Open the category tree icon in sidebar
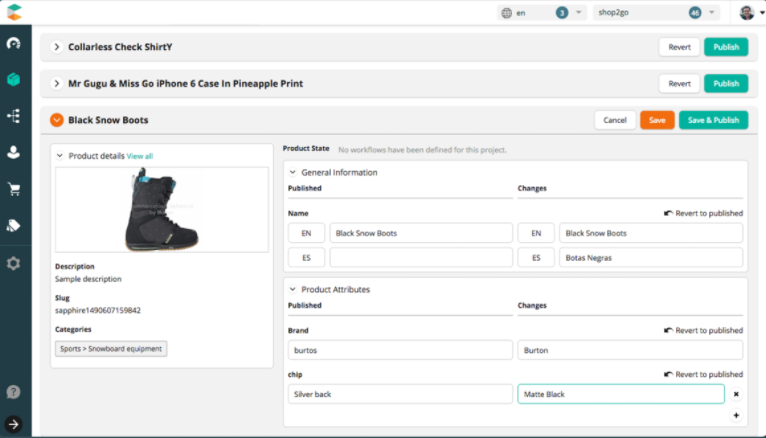This screenshot has height=438, width=766. click(14, 116)
